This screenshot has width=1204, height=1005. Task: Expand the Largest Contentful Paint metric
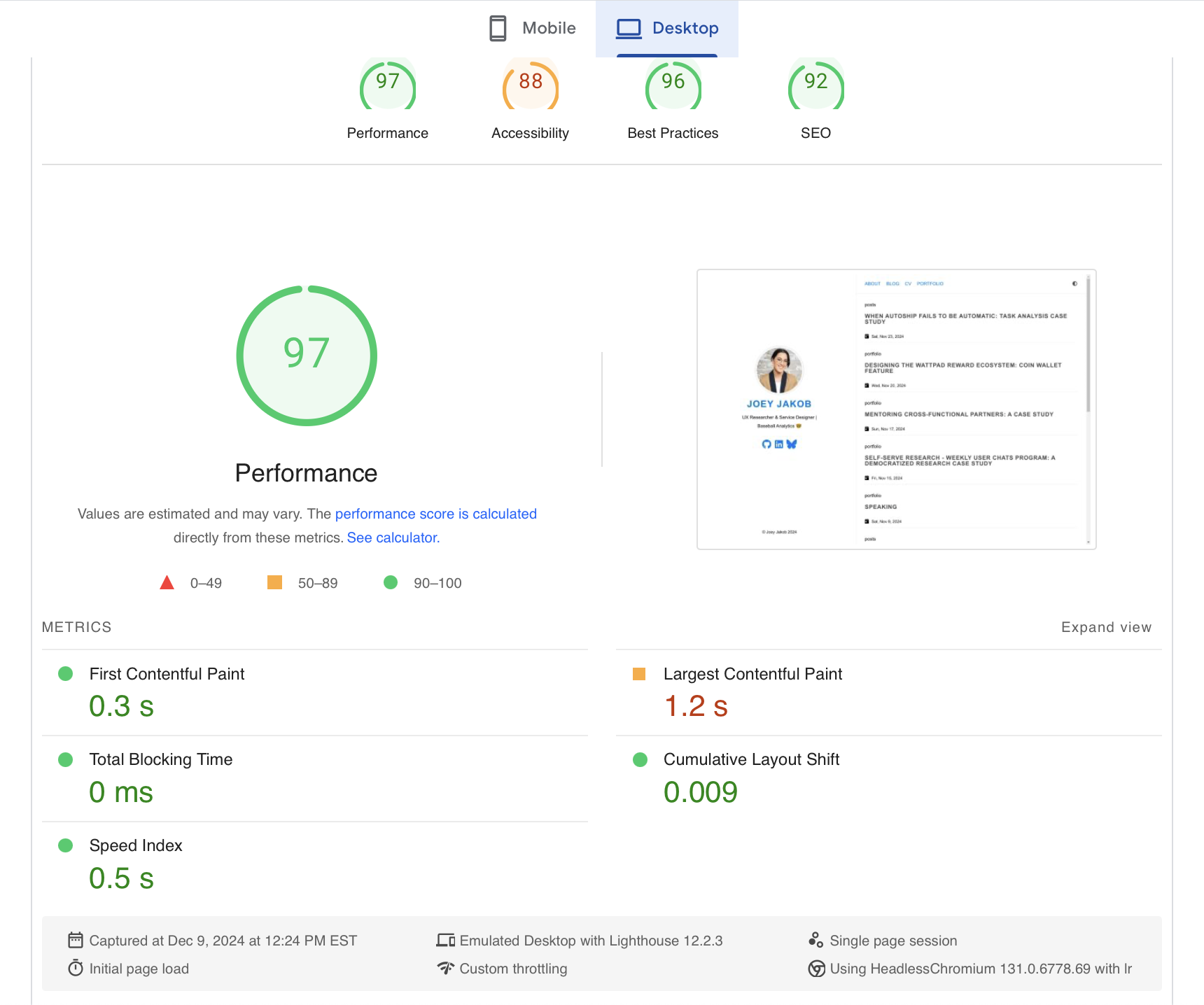(x=752, y=674)
